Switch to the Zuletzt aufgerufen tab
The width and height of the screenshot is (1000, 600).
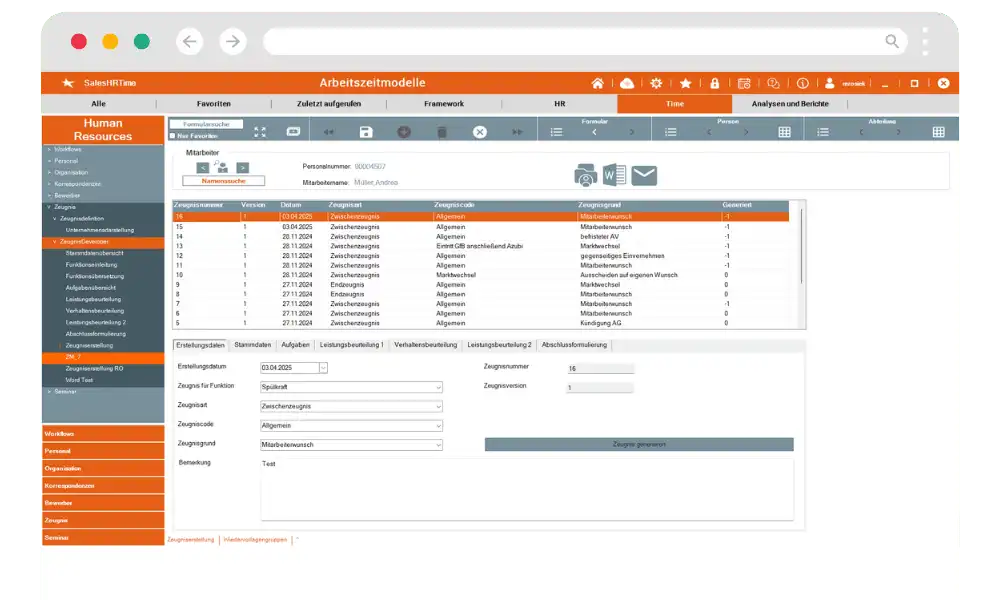[328, 104]
